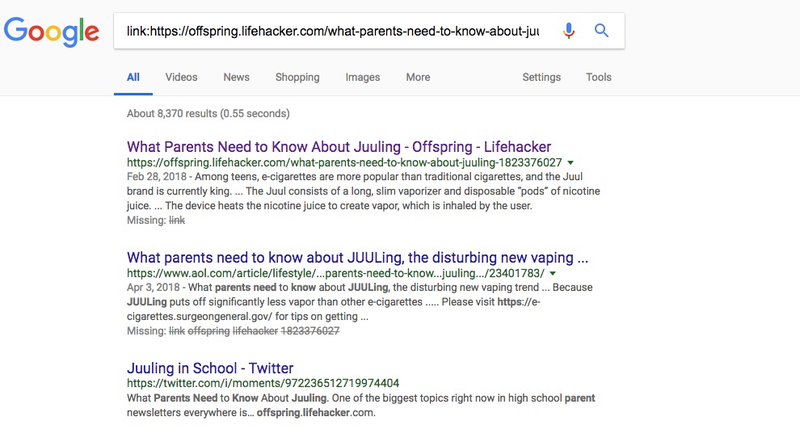Screen dimensions: 800x438
Task: Select the All results tab
Action: tap(133, 77)
